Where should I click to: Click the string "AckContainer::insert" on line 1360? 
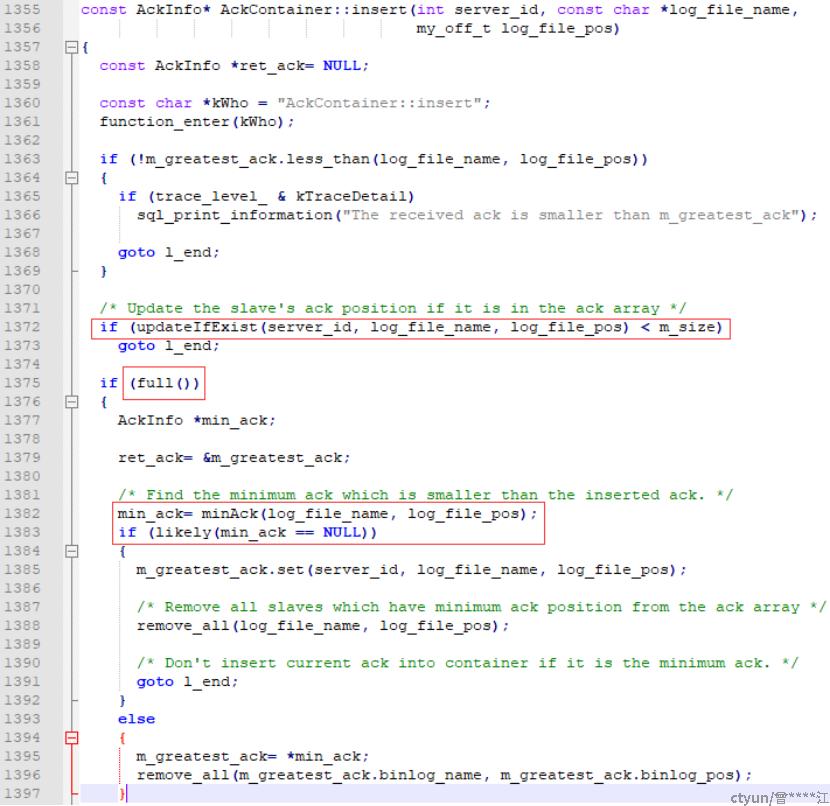(x=379, y=103)
